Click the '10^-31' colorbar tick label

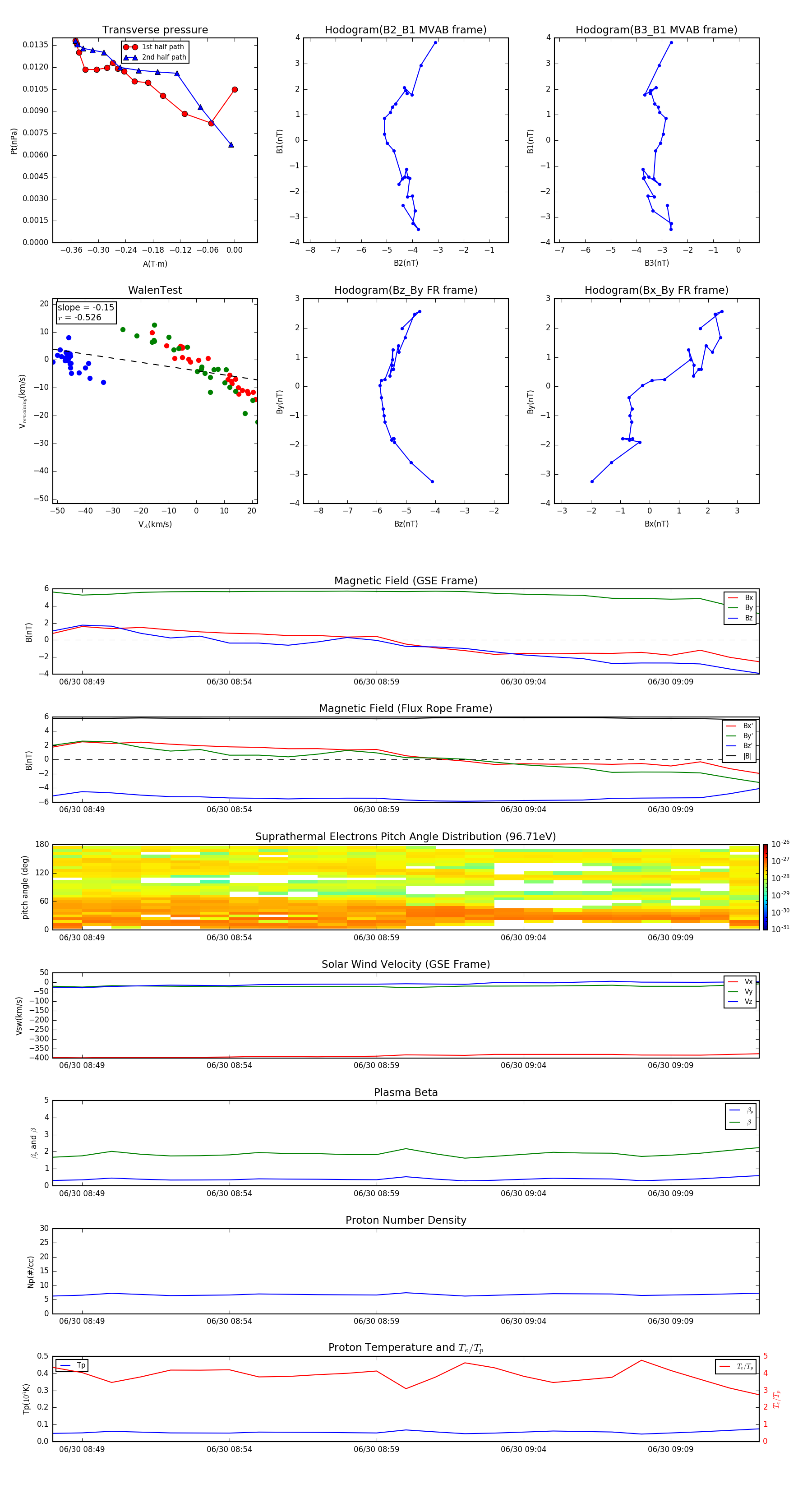(x=780, y=929)
